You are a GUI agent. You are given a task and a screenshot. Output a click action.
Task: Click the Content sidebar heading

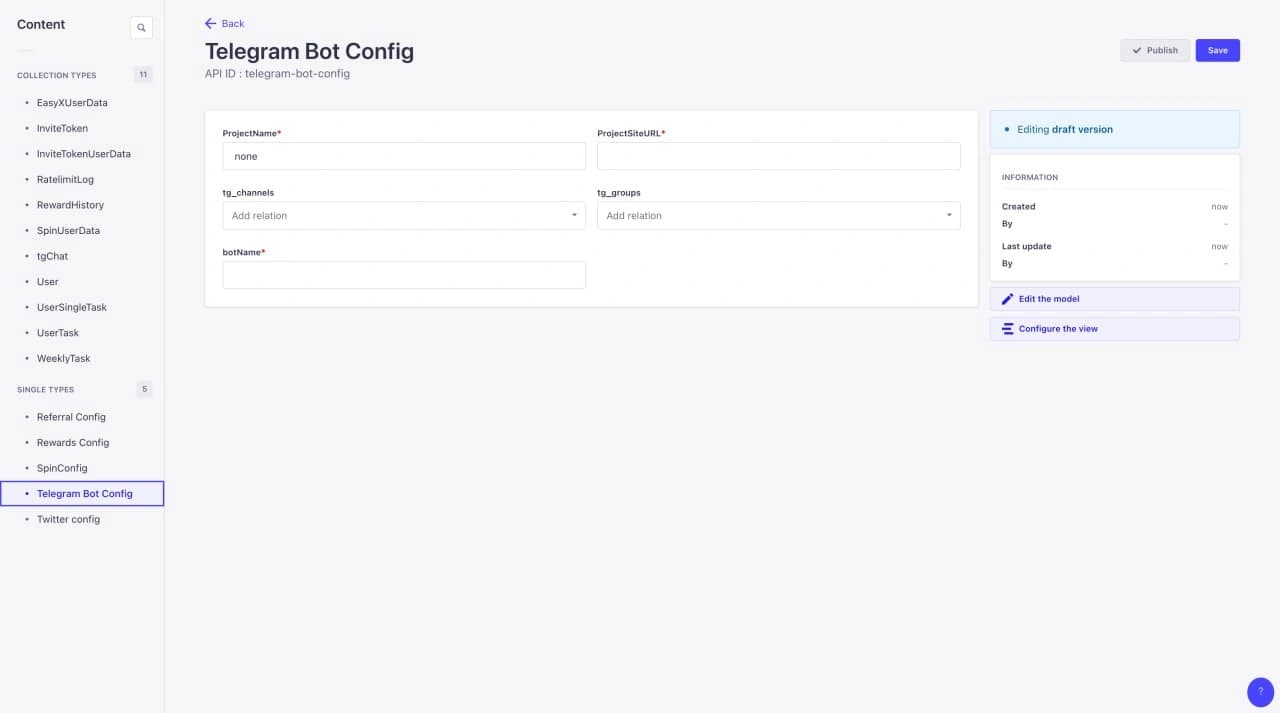41,24
